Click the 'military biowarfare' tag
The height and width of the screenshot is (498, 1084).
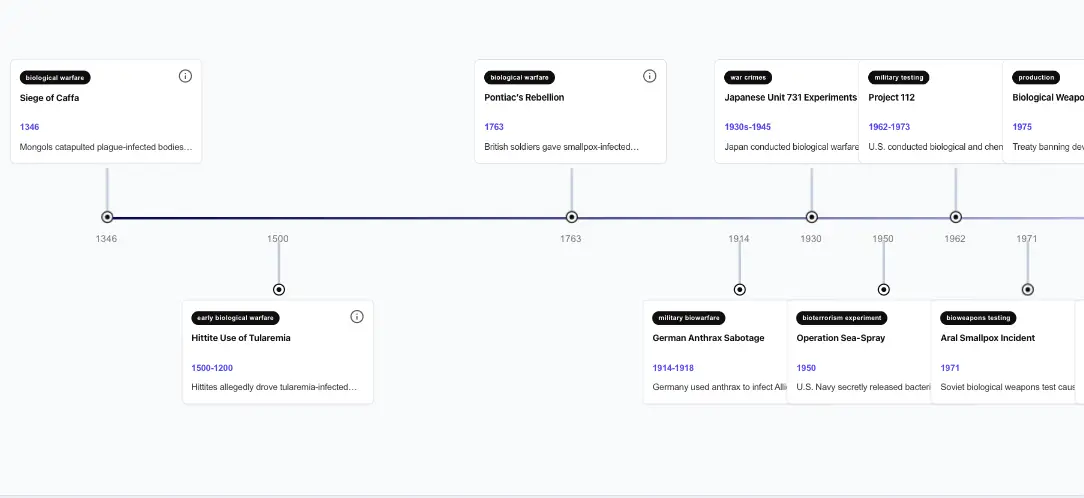coord(689,318)
